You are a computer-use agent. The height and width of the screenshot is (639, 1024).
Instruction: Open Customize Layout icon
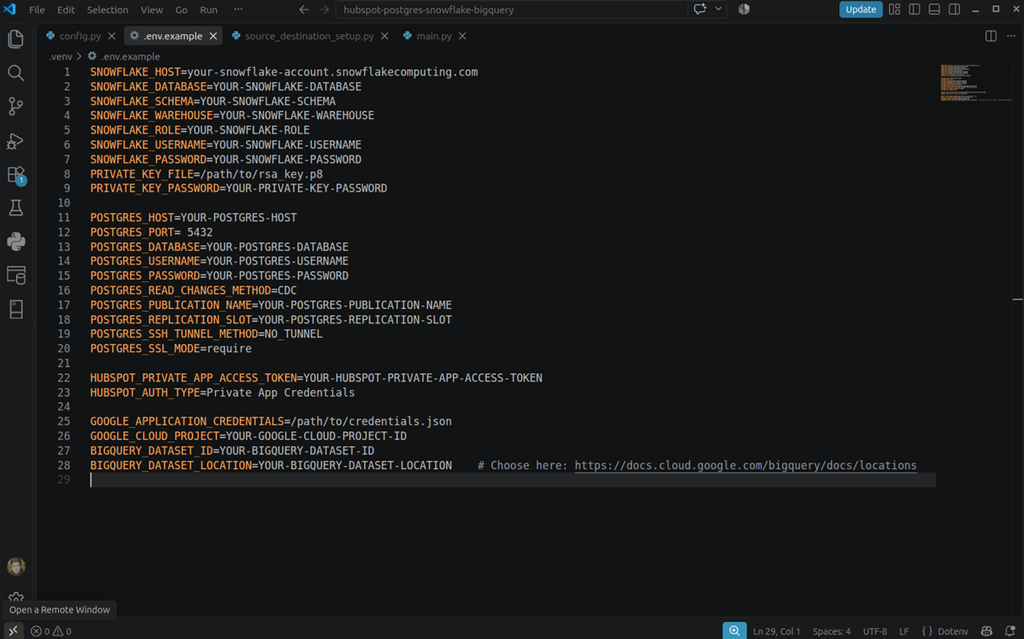pyautogui.click(x=894, y=9)
